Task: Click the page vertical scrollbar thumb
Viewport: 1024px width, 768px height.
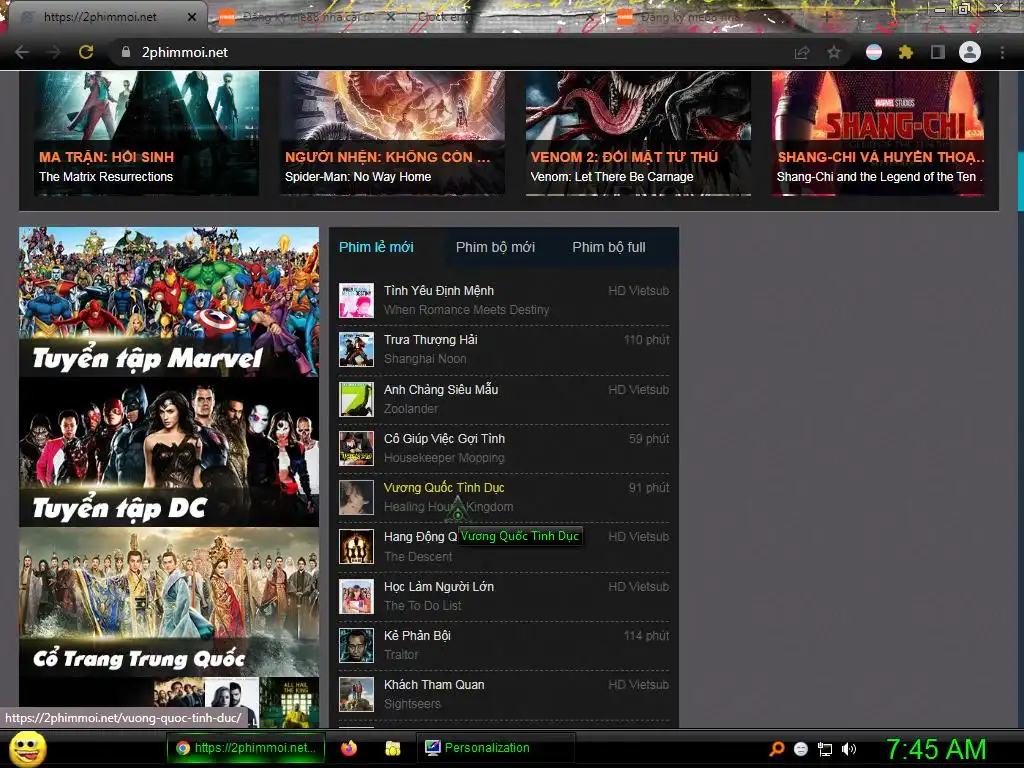Action: pyautogui.click(x=1020, y=180)
